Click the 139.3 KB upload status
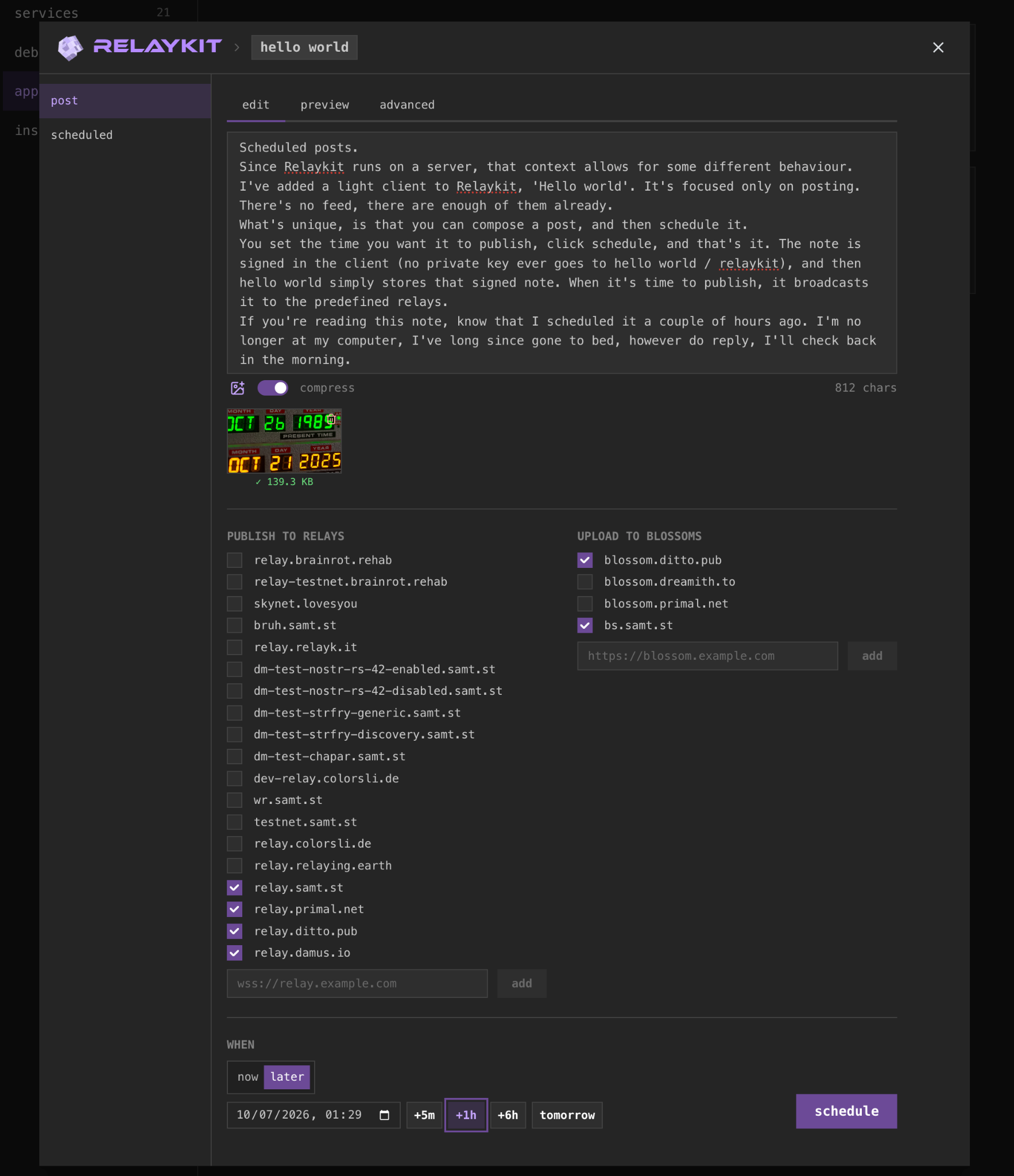Image resolution: width=1014 pixels, height=1176 pixels. (x=284, y=482)
